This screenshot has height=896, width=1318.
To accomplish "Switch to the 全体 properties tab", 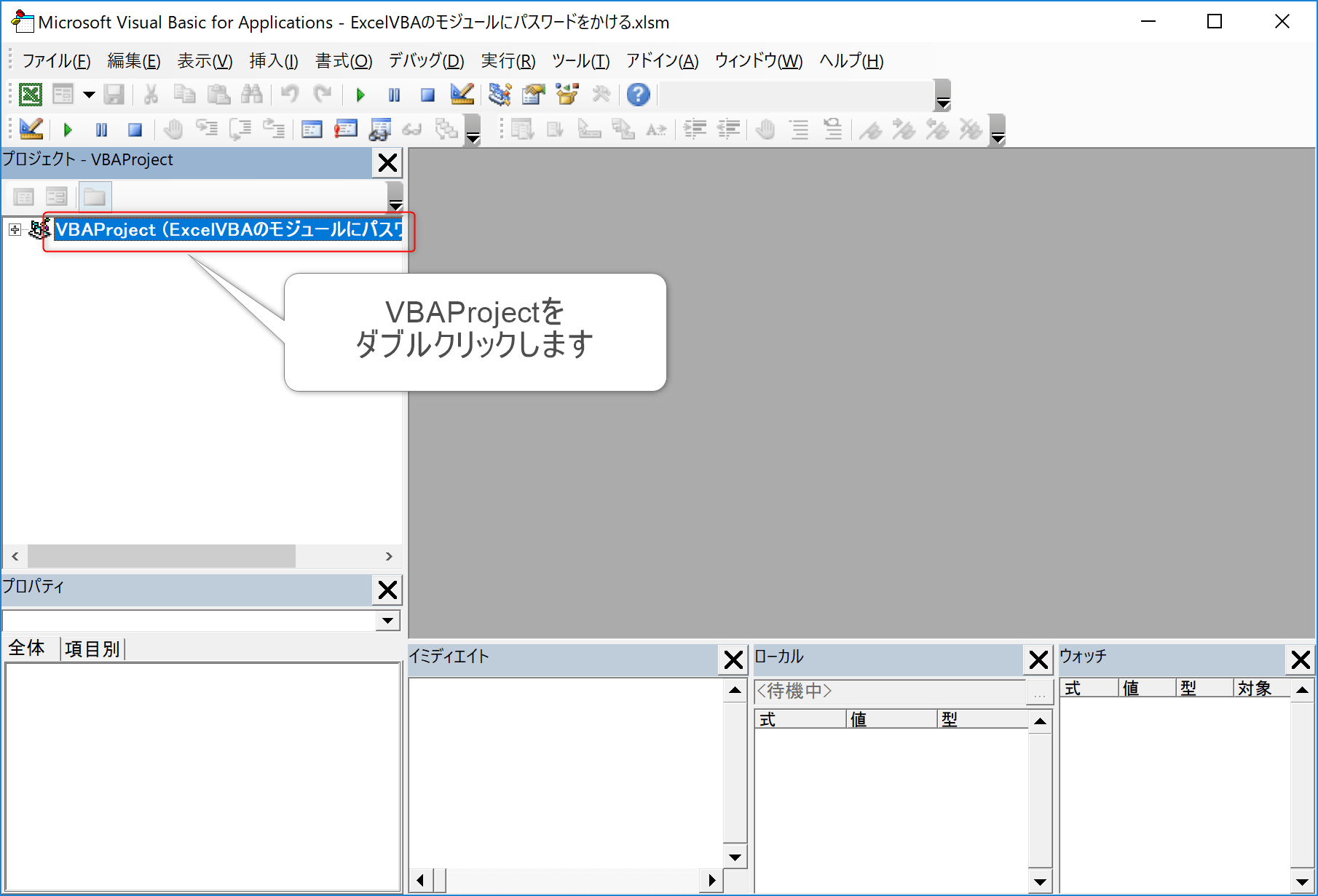I will click(x=27, y=648).
